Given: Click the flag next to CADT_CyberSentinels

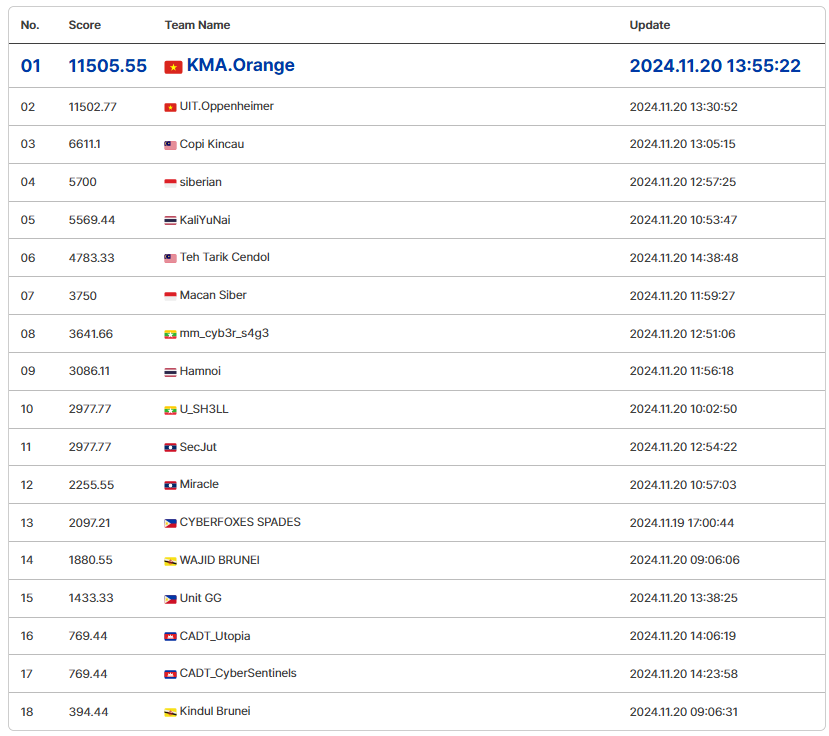Looking at the screenshot, I should [170, 675].
